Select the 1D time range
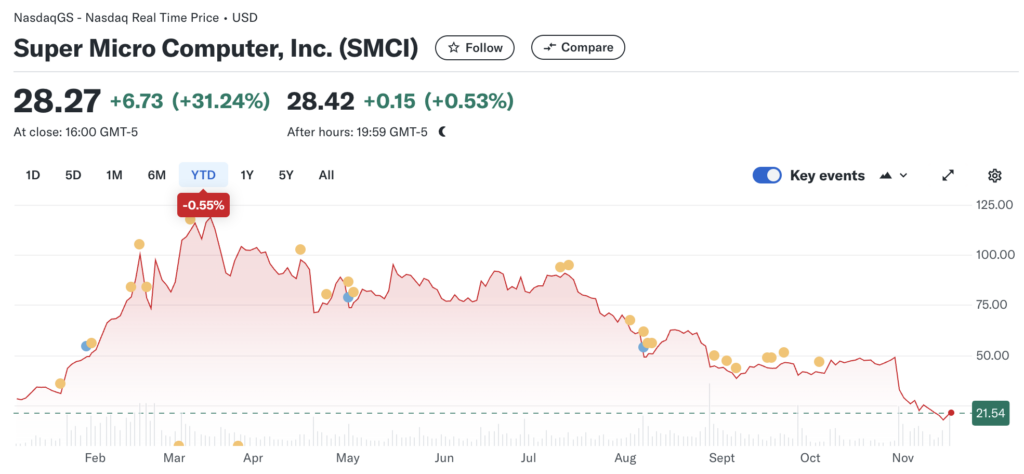 click(33, 175)
